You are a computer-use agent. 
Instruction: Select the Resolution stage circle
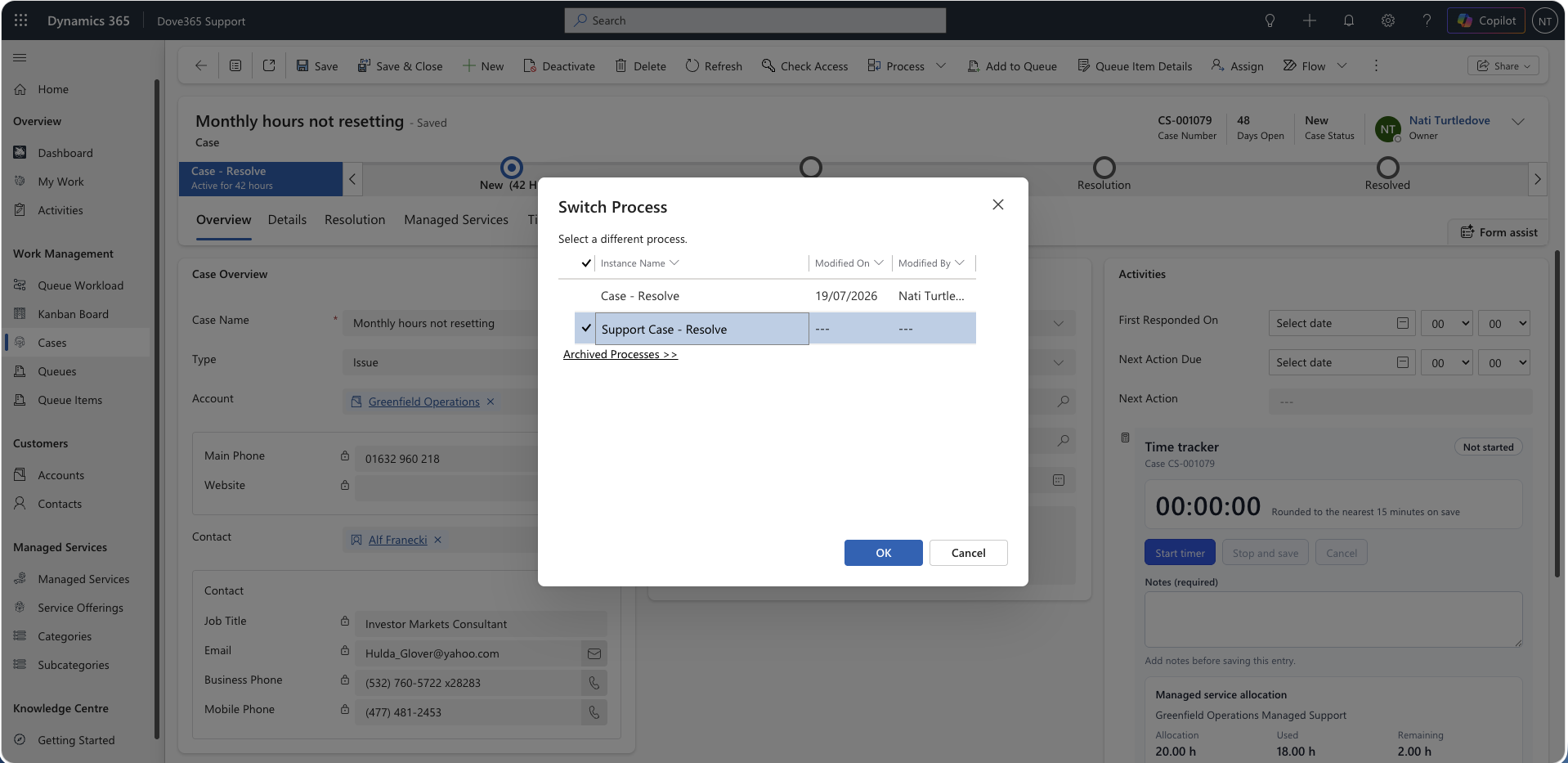coord(1104,168)
